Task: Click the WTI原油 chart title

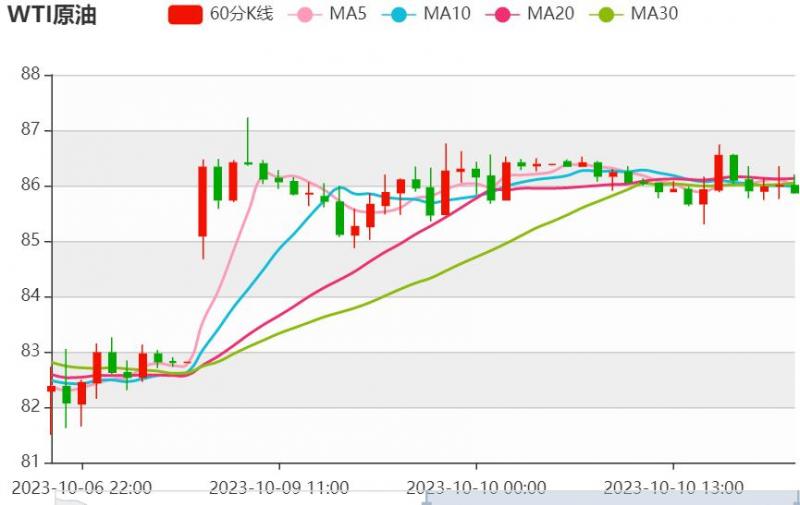Action: (52, 15)
